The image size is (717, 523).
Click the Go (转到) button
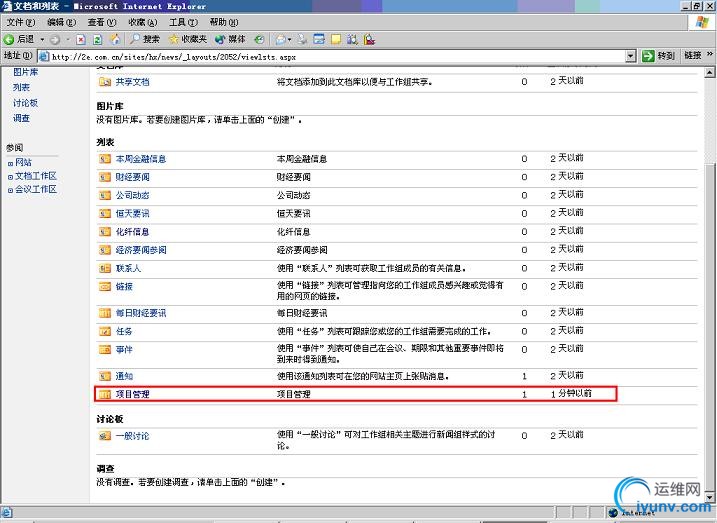point(658,56)
